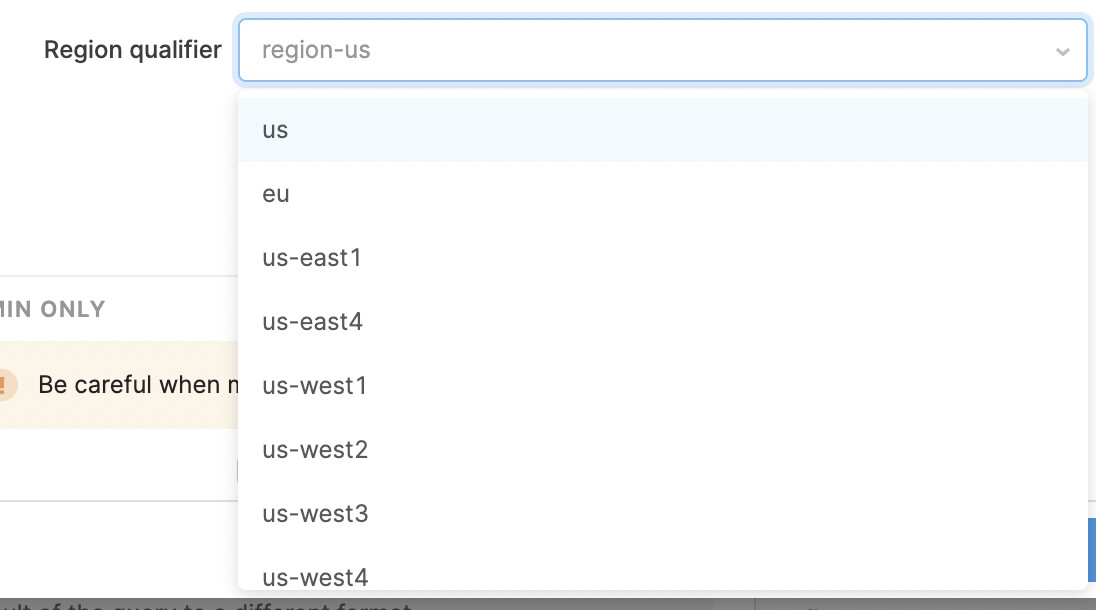Pick us-west3 from the options

click(663, 514)
